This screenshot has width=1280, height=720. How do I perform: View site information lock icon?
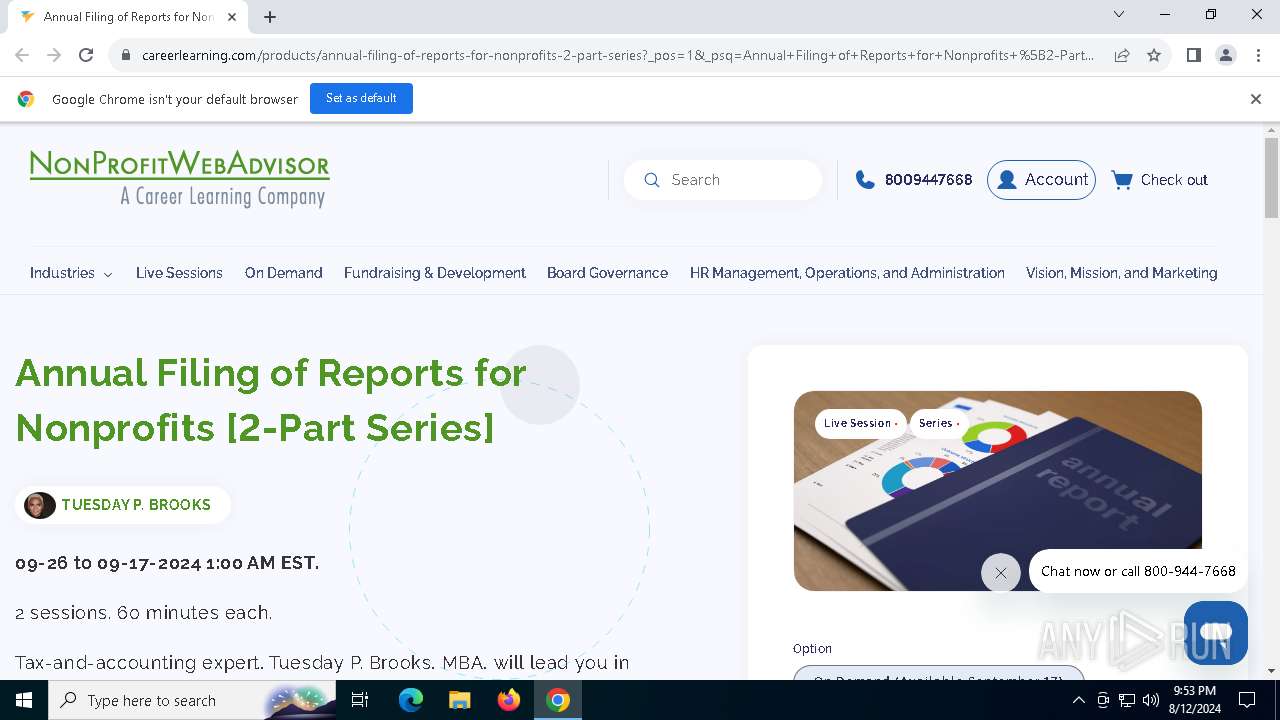click(125, 55)
